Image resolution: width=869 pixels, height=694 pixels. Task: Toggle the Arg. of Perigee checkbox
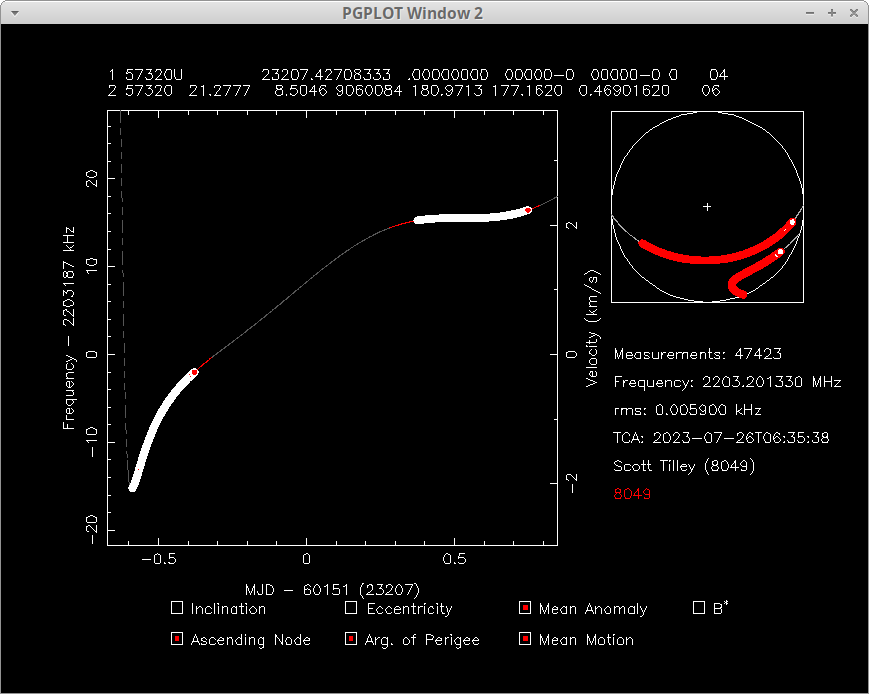tap(351, 639)
